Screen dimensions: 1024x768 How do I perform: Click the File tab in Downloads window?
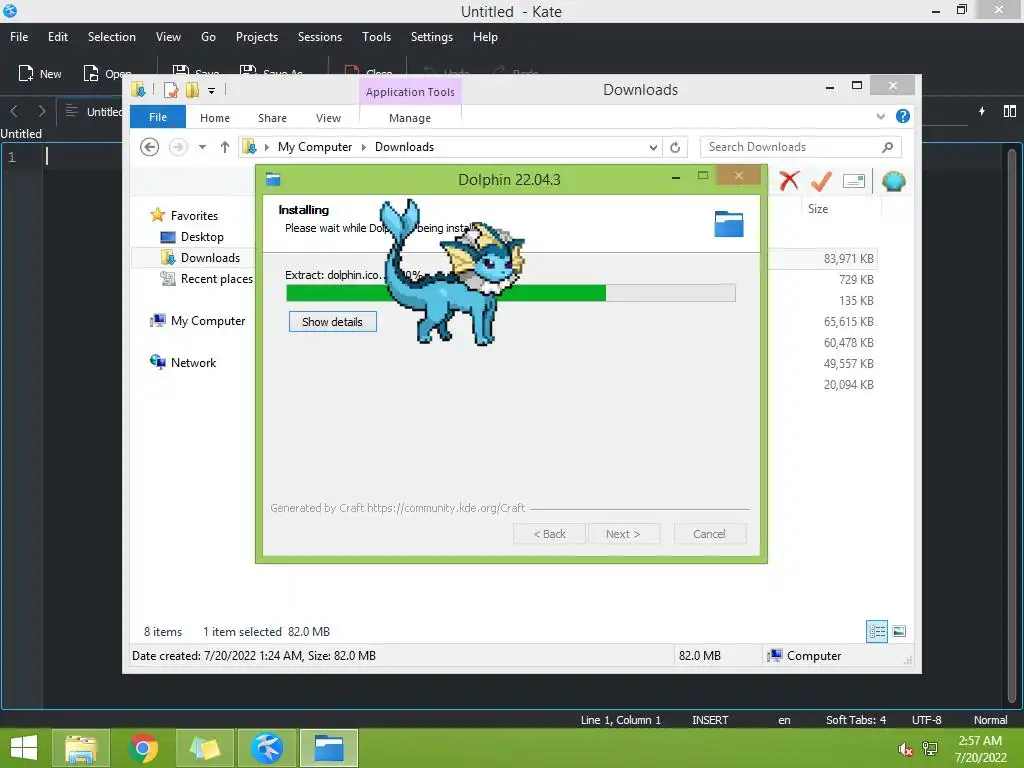point(158,117)
